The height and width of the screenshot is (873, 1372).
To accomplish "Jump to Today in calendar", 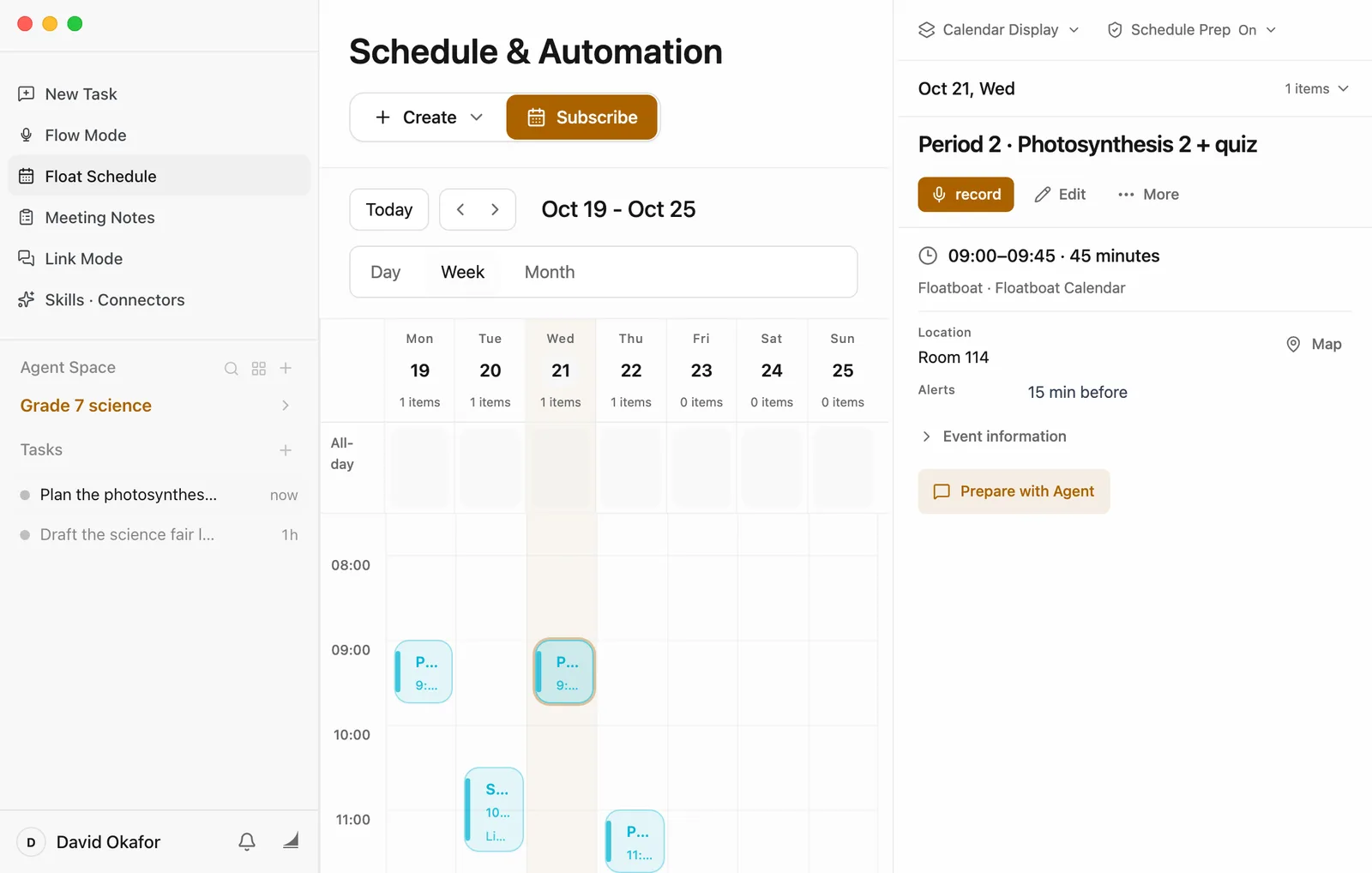I will [x=389, y=209].
